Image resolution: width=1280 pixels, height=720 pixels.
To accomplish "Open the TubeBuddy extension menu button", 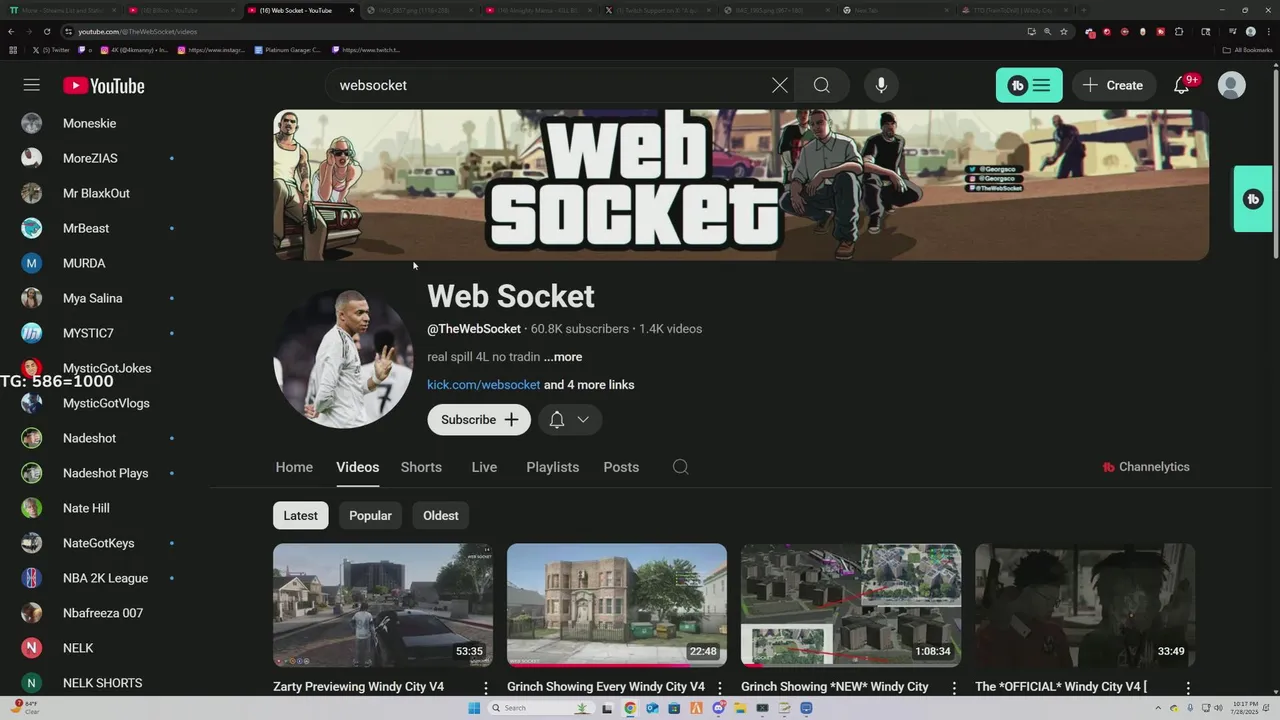I will pyautogui.click(x=1029, y=85).
